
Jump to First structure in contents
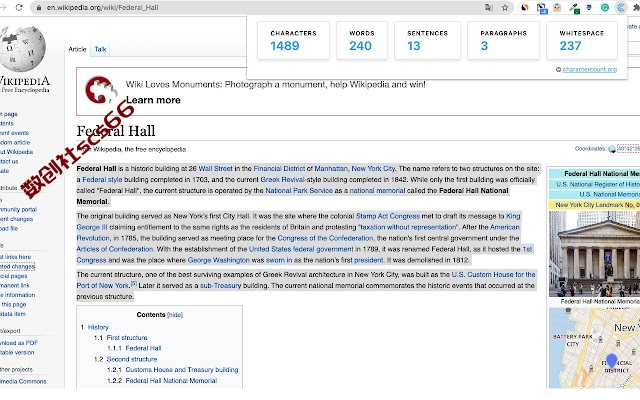[x=127, y=338]
